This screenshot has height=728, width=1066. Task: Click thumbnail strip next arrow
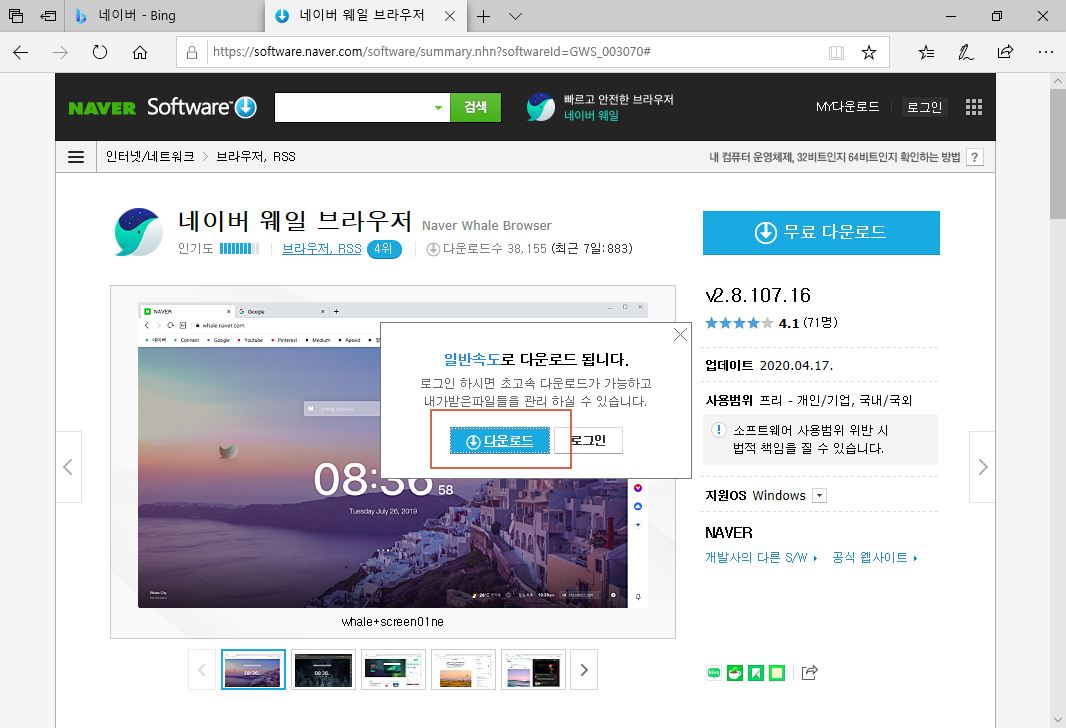[x=584, y=670]
